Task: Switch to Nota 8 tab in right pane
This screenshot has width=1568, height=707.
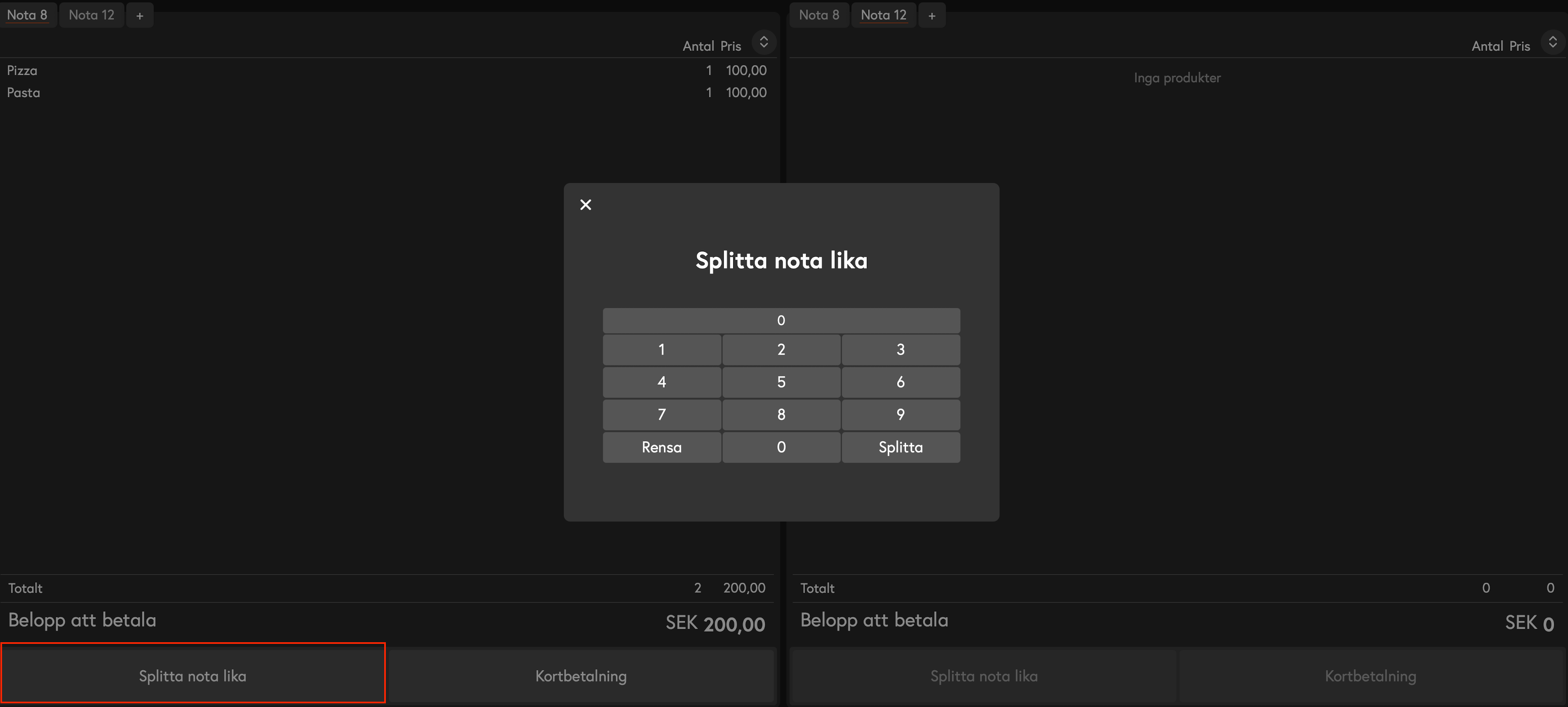Action: click(819, 15)
